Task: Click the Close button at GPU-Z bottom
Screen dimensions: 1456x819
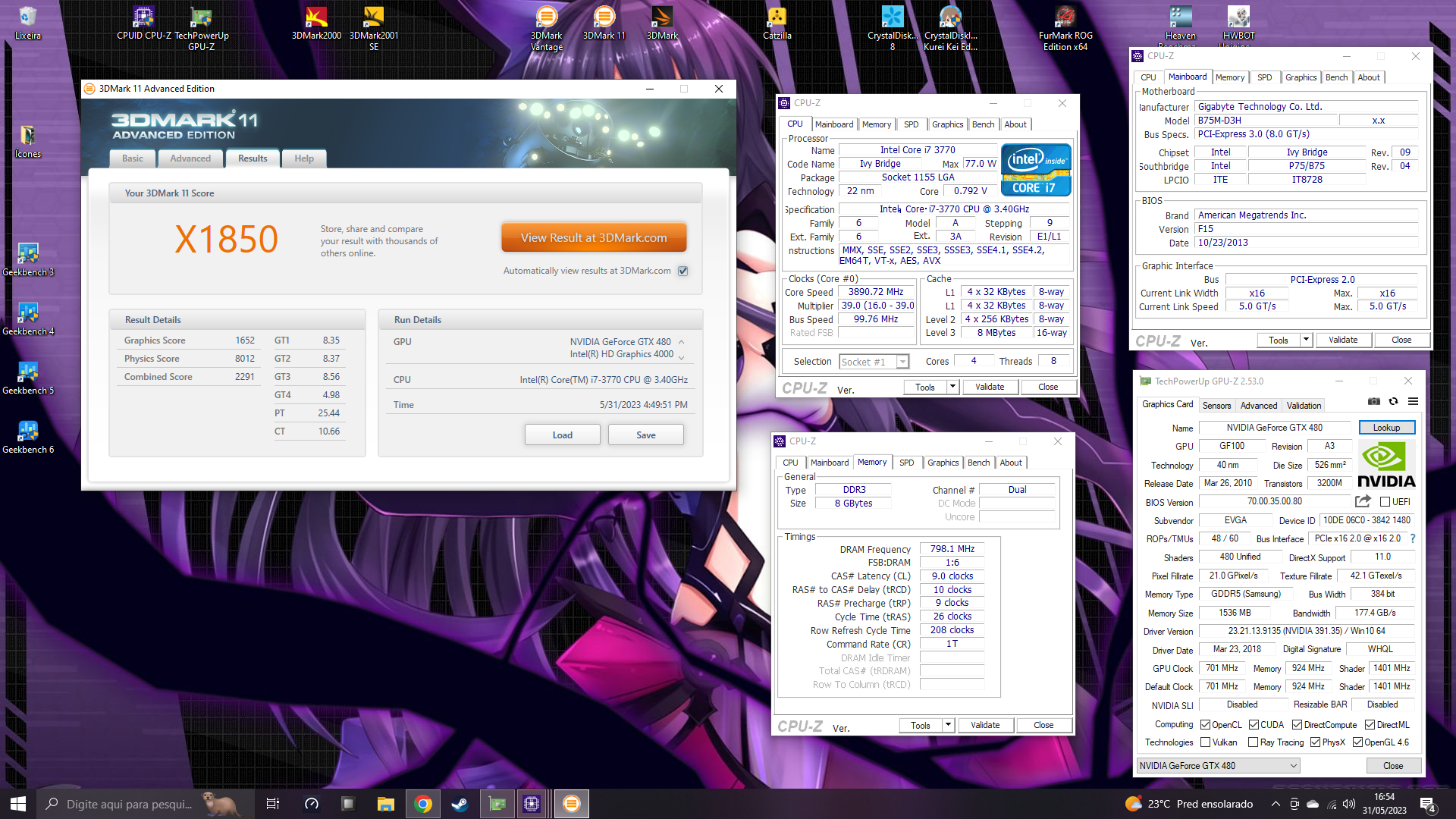Action: coord(1393,766)
